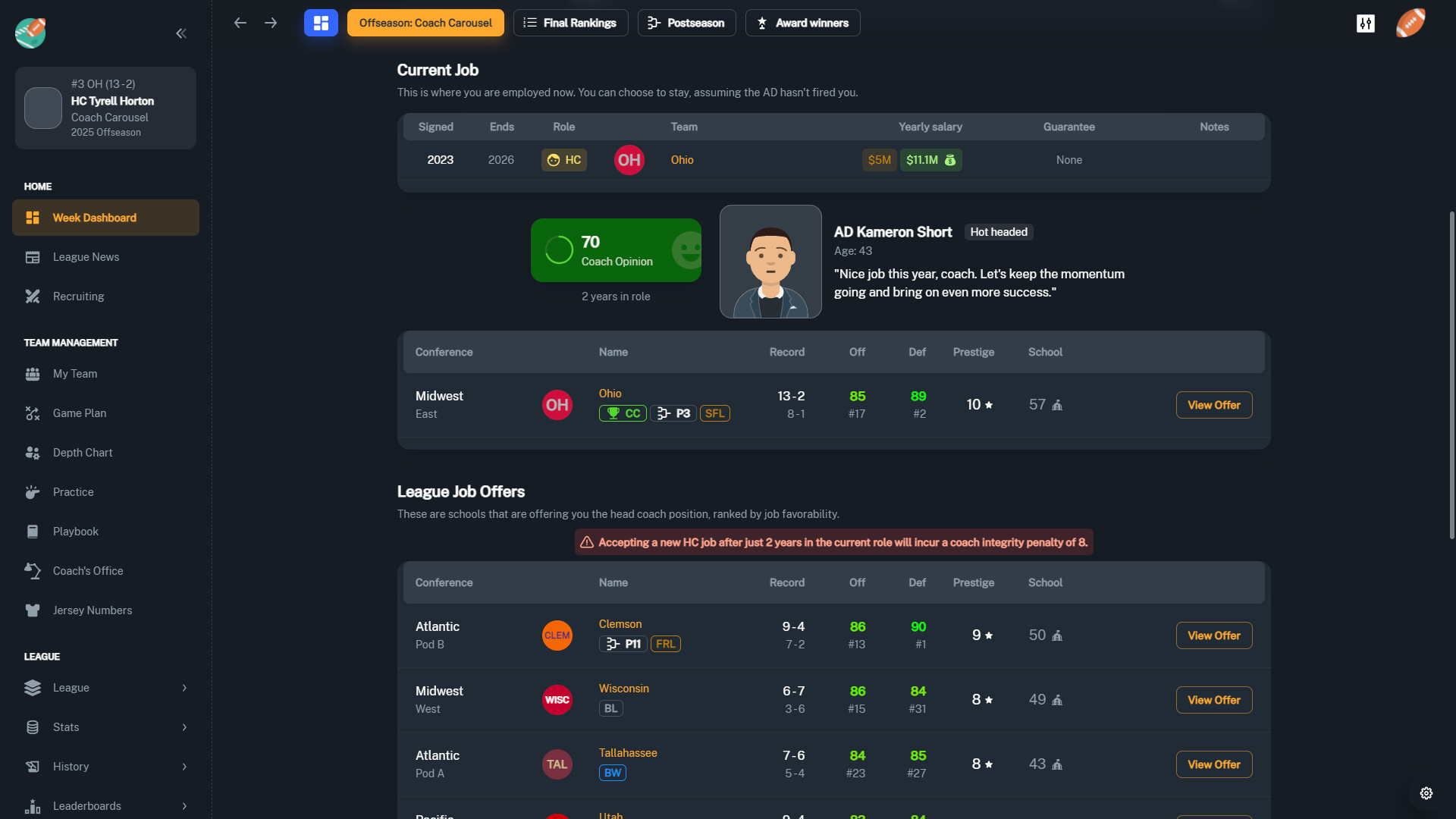Open the Game Plan screen

[x=79, y=413]
